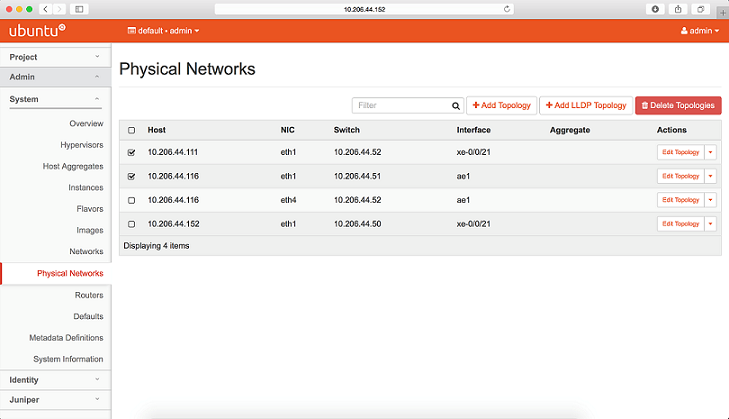Collapse the Admin sidebar section

pyautogui.click(x=55, y=77)
